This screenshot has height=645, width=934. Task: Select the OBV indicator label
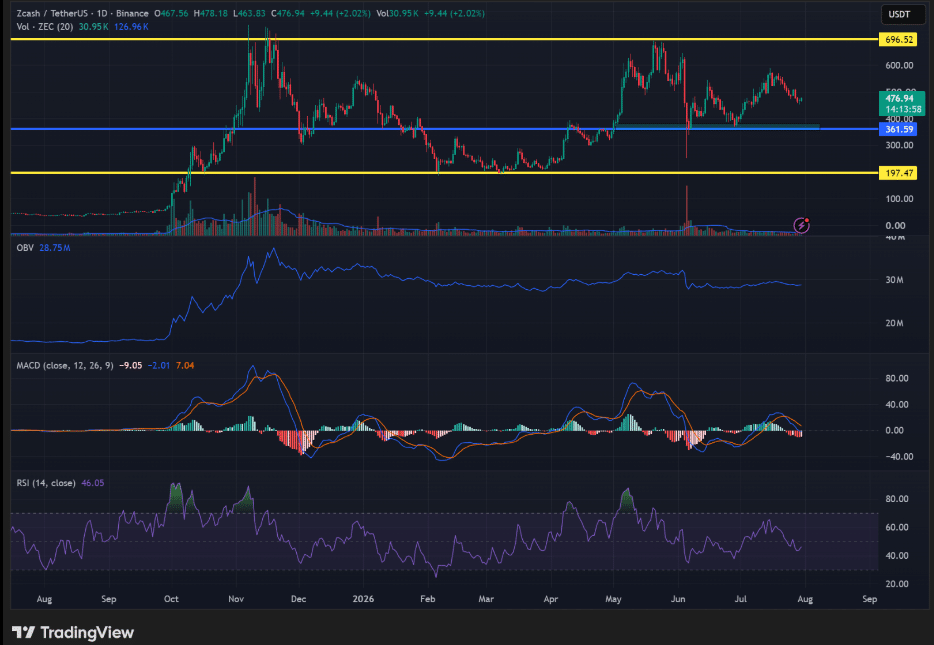pyautogui.click(x=25, y=248)
